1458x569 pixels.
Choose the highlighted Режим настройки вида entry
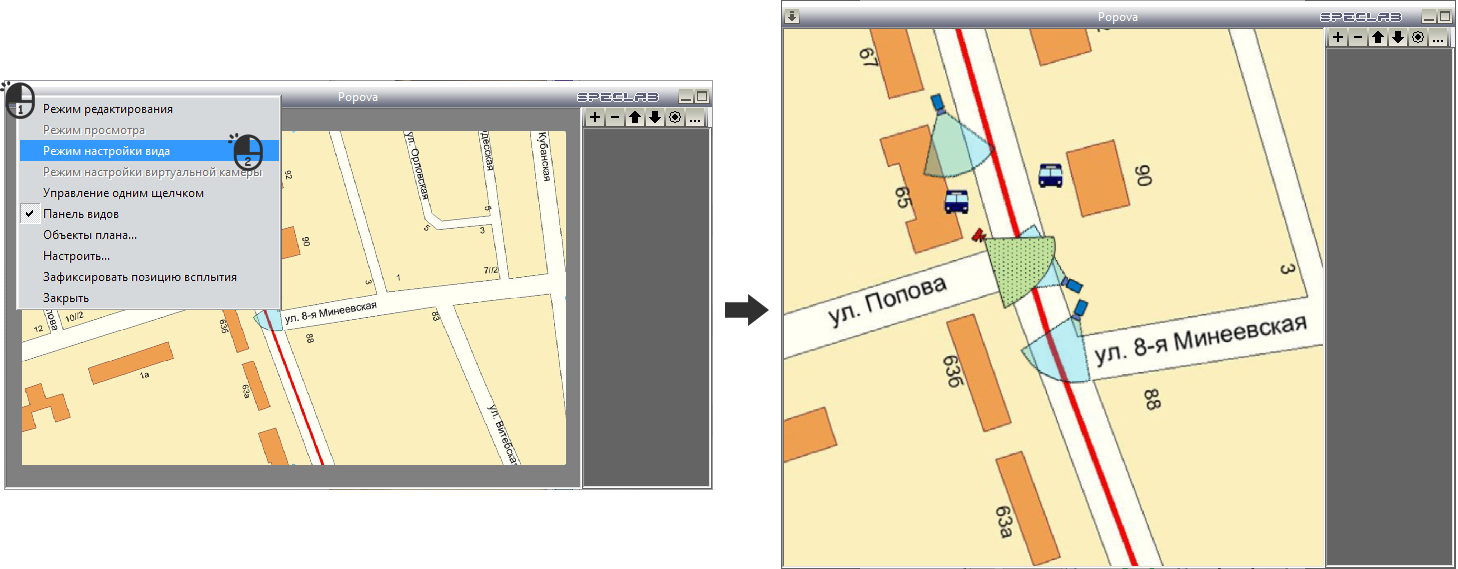(x=148, y=151)
